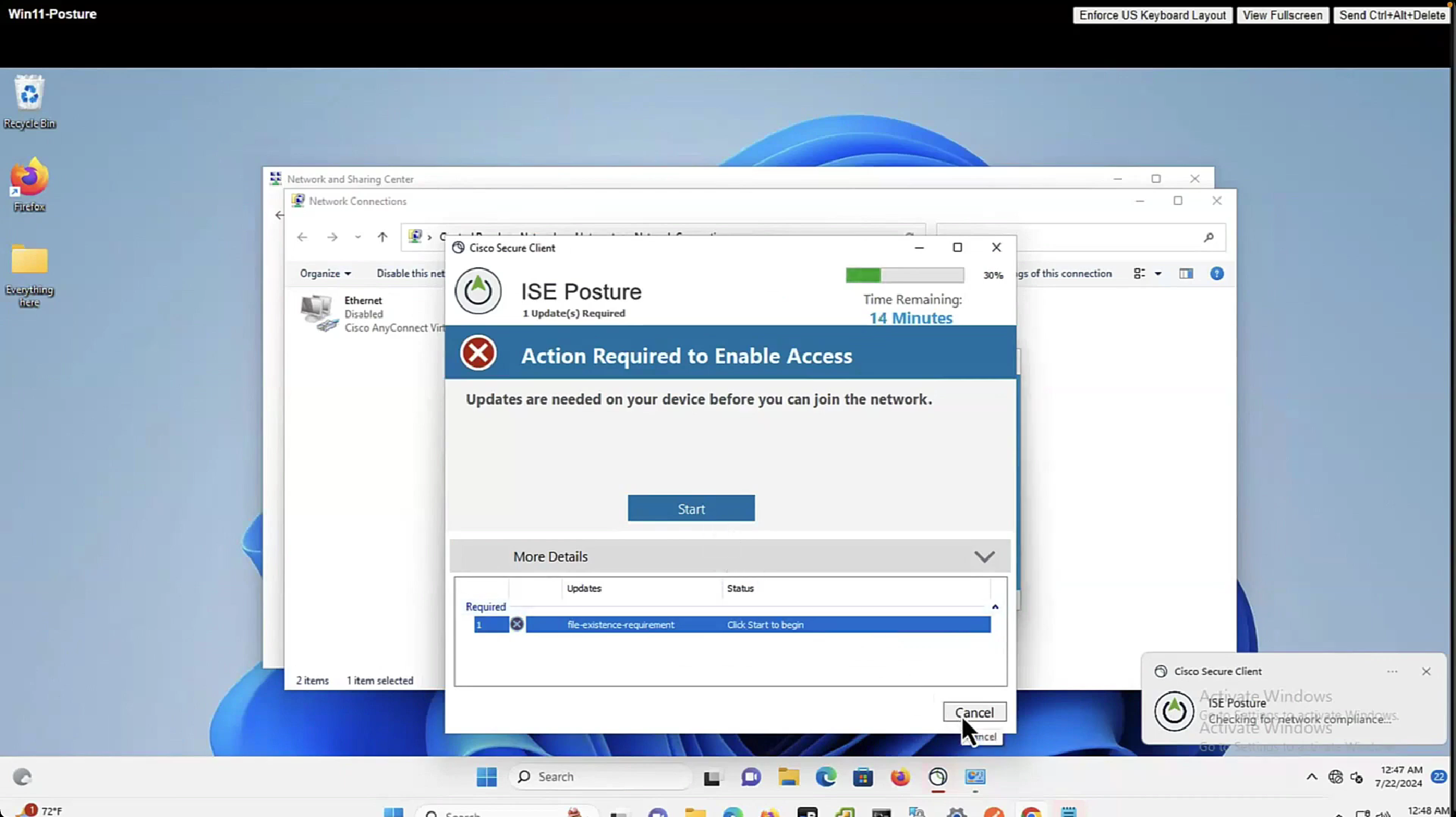Image resolution: width=1456 pixels, height=817 pixels.
Task: Open Cisco Secure Client taskbar icon
Action: tap(937, 777)
